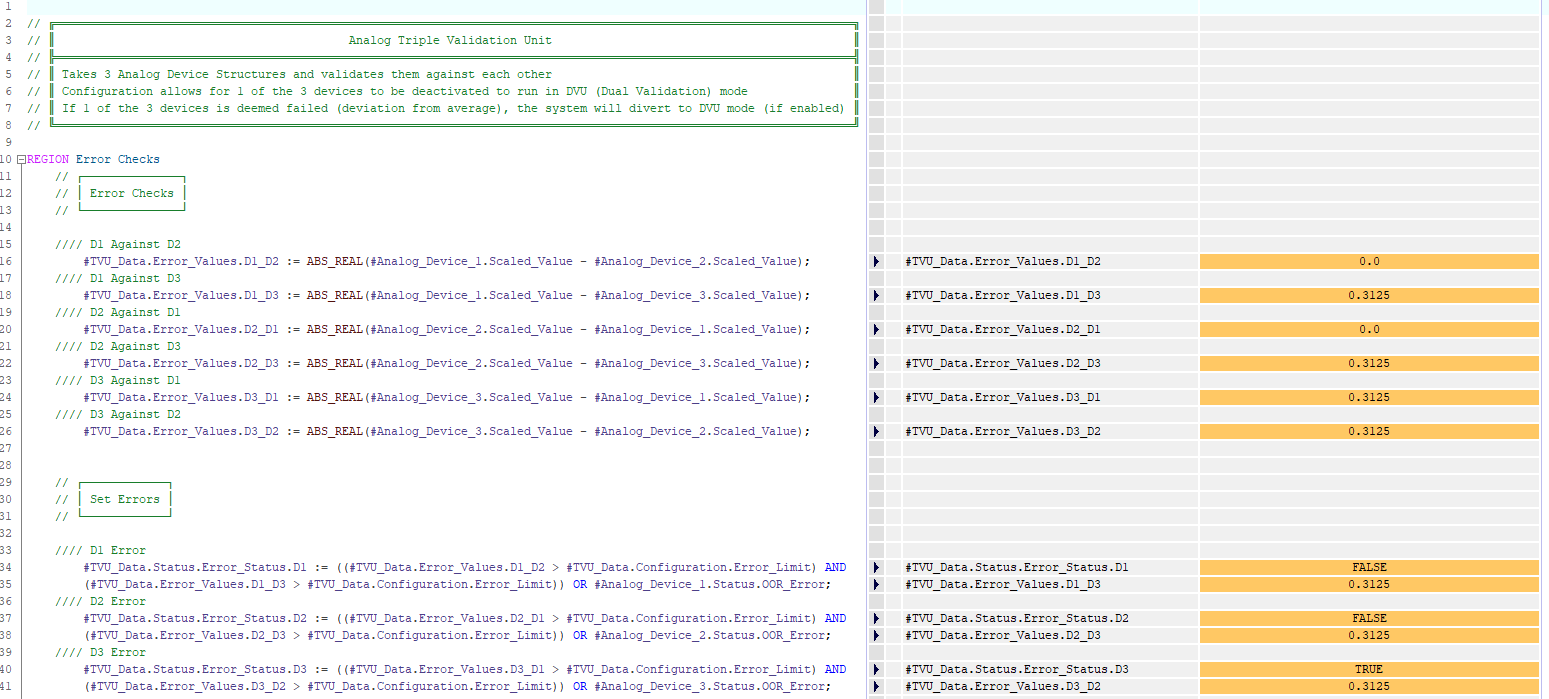
Task: Click the arrow next to Error_Status.D3 watch row
Action: [x=877, y=670]
